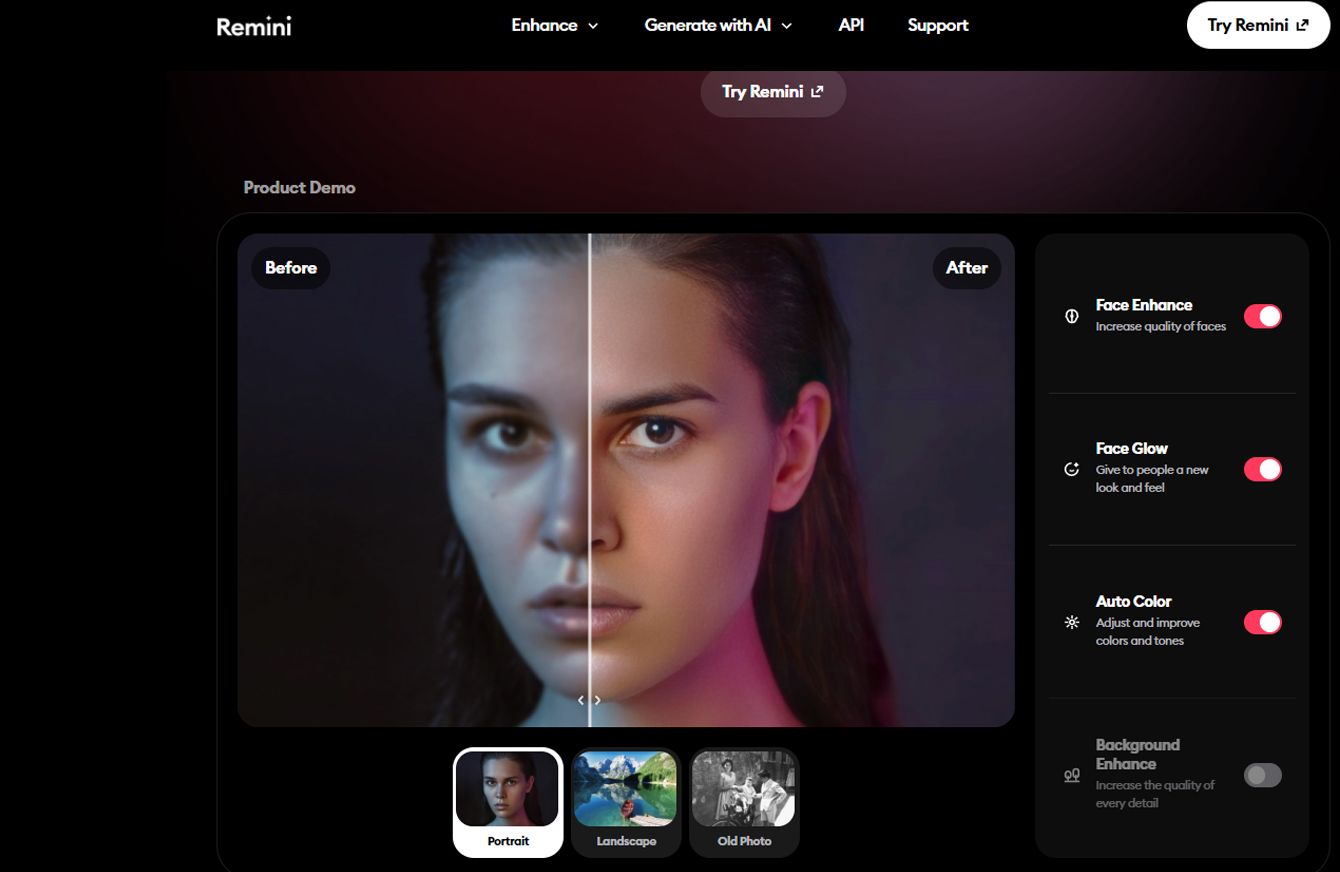Turn off the Face Glow switch
The width and height of the screenshot is (1340, 872).
(1262, 469)
